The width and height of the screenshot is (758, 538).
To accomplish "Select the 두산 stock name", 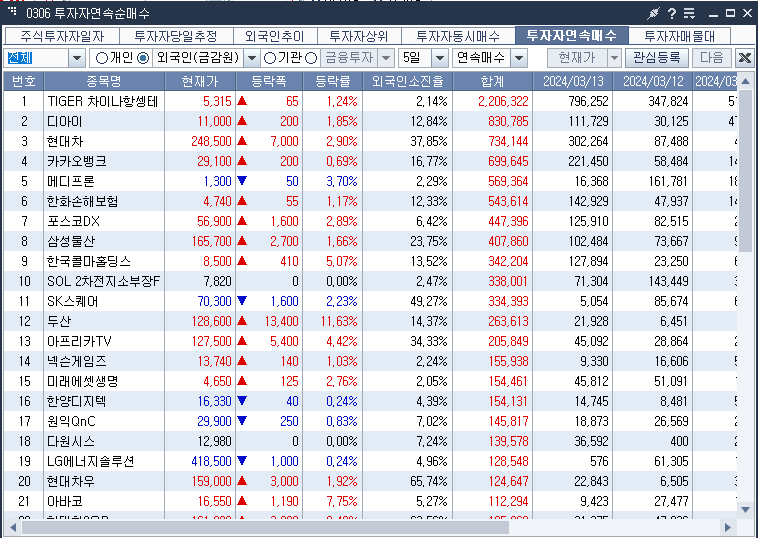I will click(58, 321).
